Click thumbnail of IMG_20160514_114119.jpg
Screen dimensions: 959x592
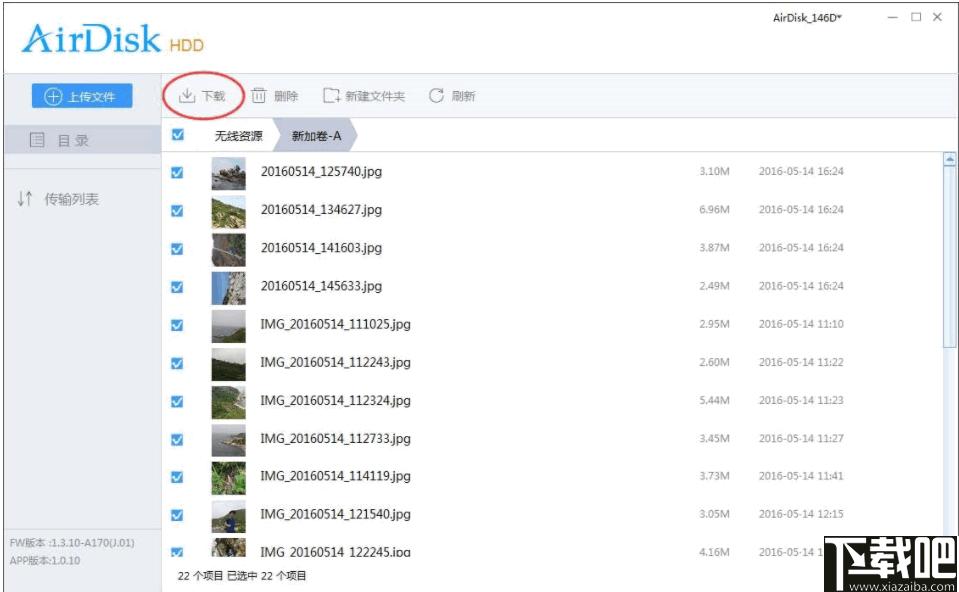pos(229,478)
